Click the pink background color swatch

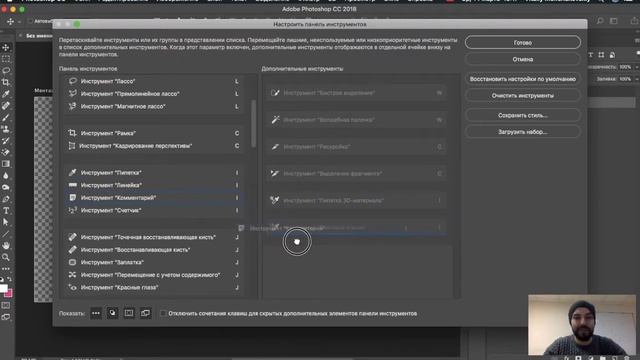(x=9, y=293)
